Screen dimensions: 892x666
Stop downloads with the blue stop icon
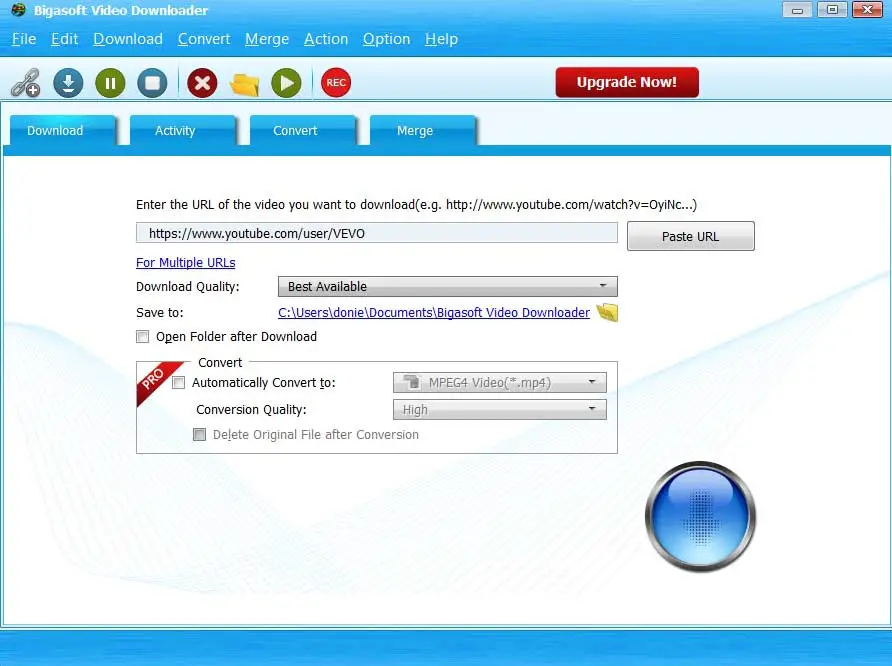point(152,83)
